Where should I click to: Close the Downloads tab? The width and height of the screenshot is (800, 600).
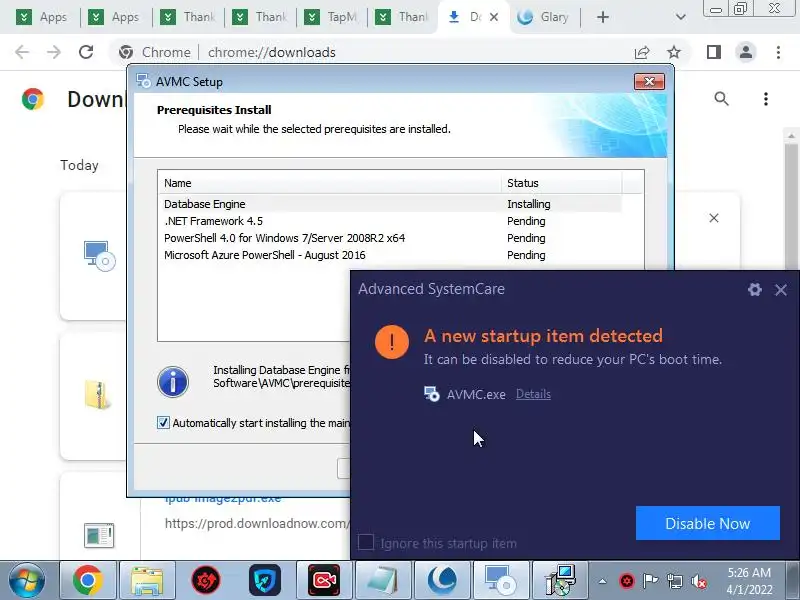(x=493, y=17)
